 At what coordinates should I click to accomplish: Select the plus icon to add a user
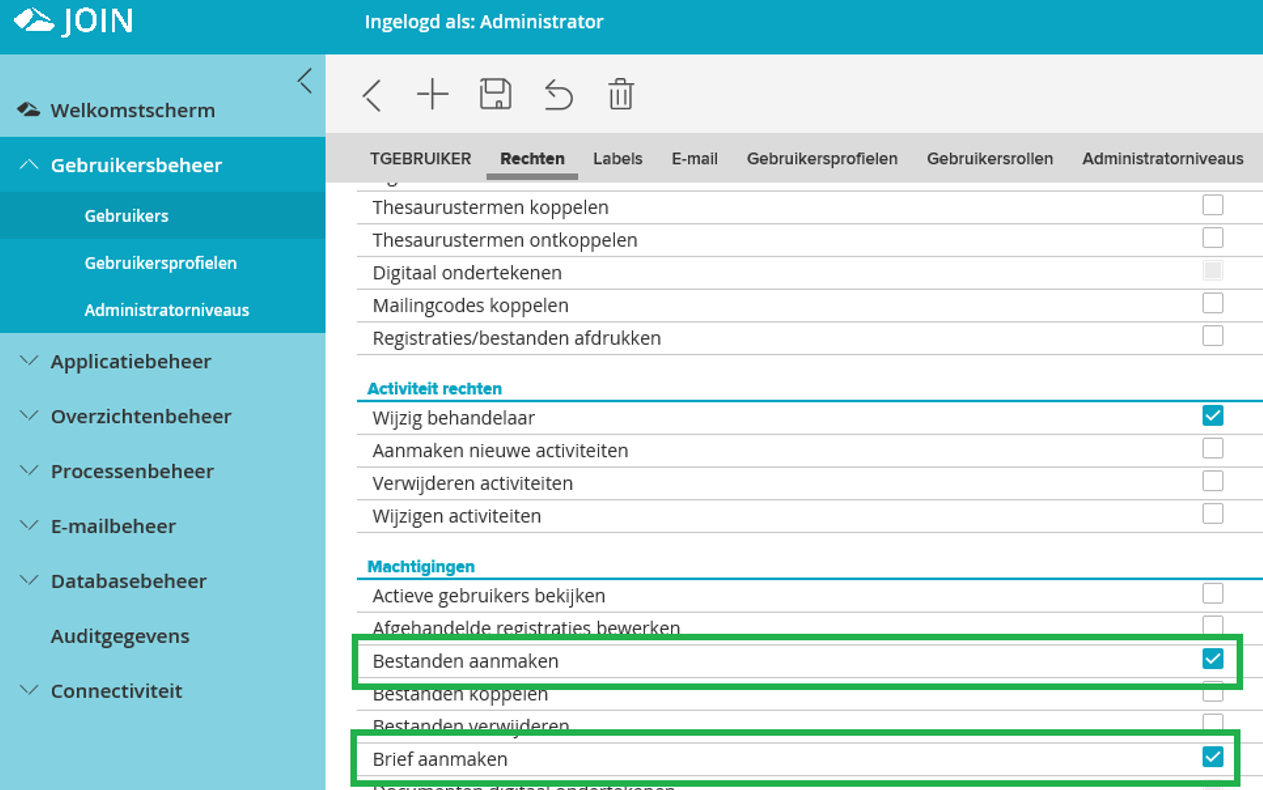click(433, 93)
